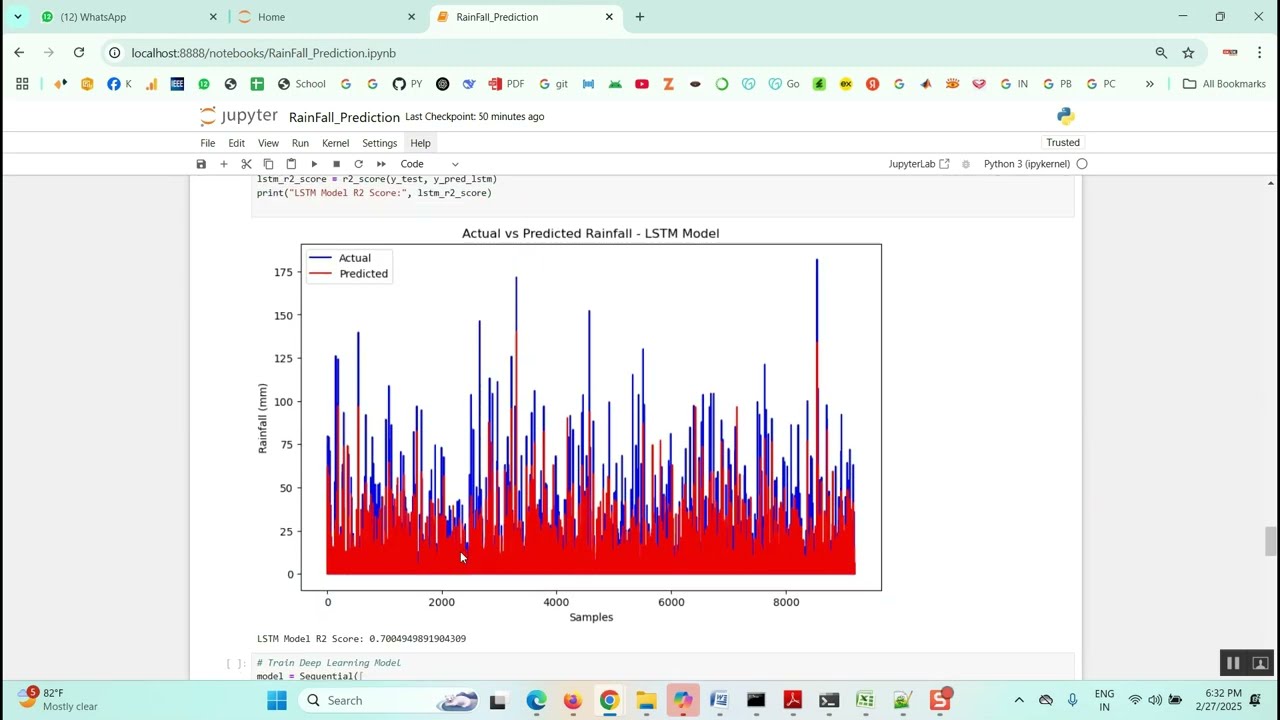1280x720 pixels.
Task: Zoom the page with the magnifier icon
Action: point(1161,53)
